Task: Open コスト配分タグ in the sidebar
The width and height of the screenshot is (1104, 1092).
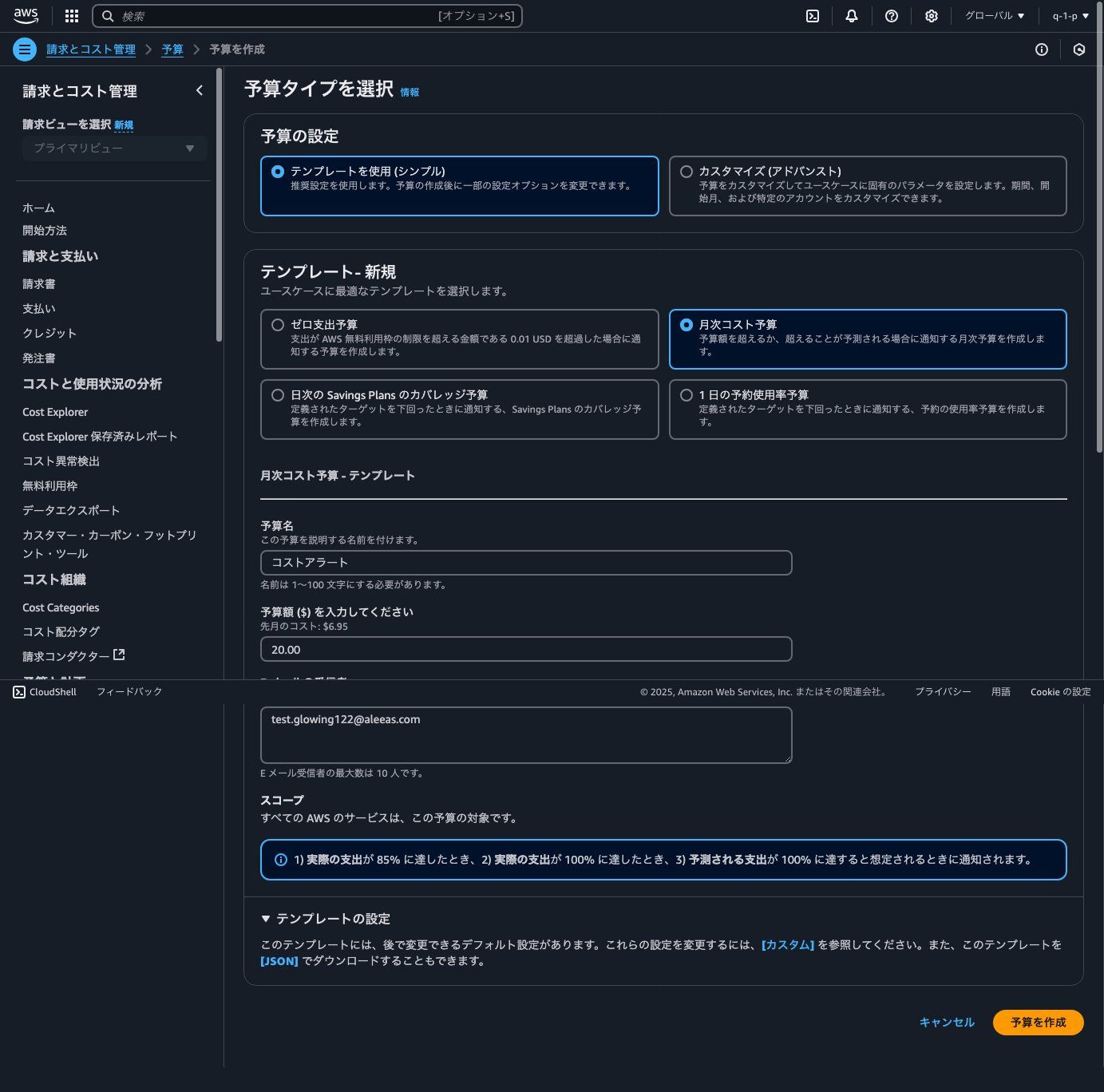Action: coord(61,631)
